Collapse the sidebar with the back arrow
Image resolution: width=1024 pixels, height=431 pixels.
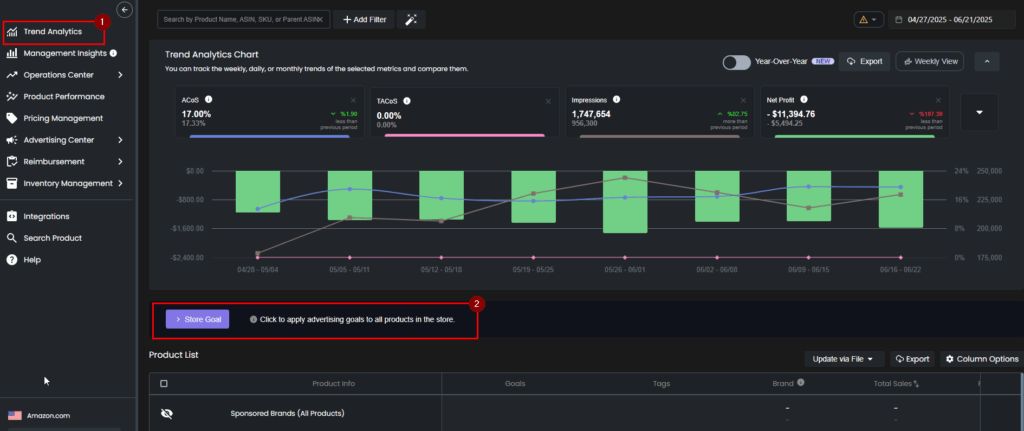pyautogui.click(x=124, y=9)
